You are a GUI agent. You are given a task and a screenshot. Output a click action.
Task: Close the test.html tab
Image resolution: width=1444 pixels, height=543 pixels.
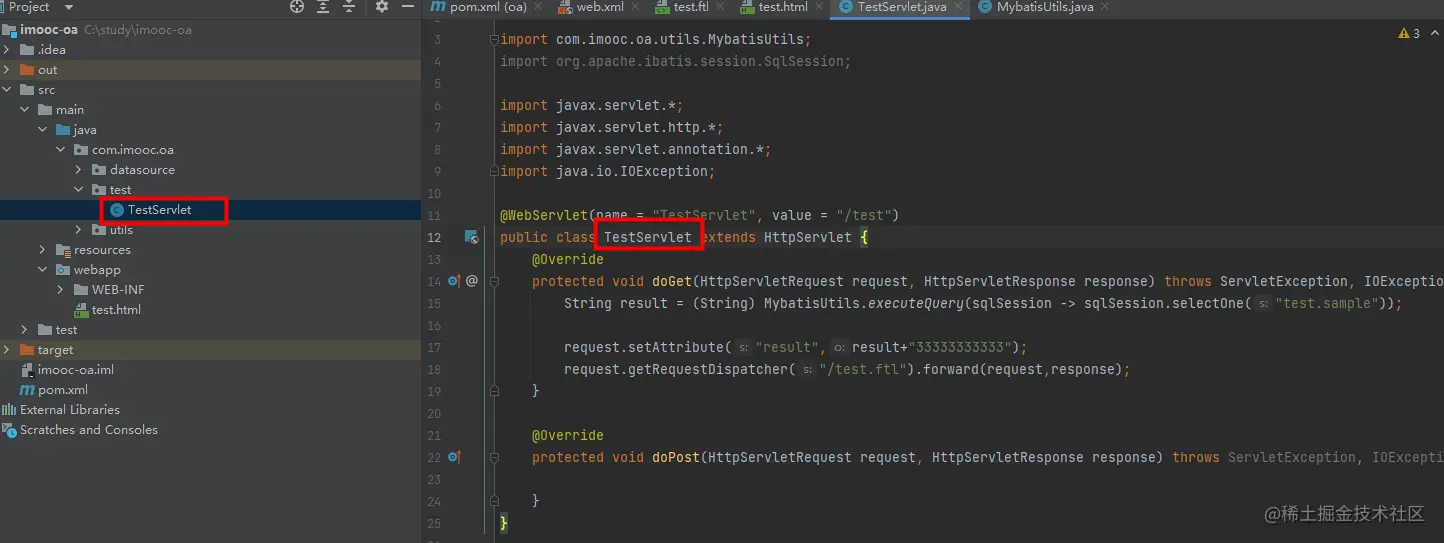tap(819, 7)
